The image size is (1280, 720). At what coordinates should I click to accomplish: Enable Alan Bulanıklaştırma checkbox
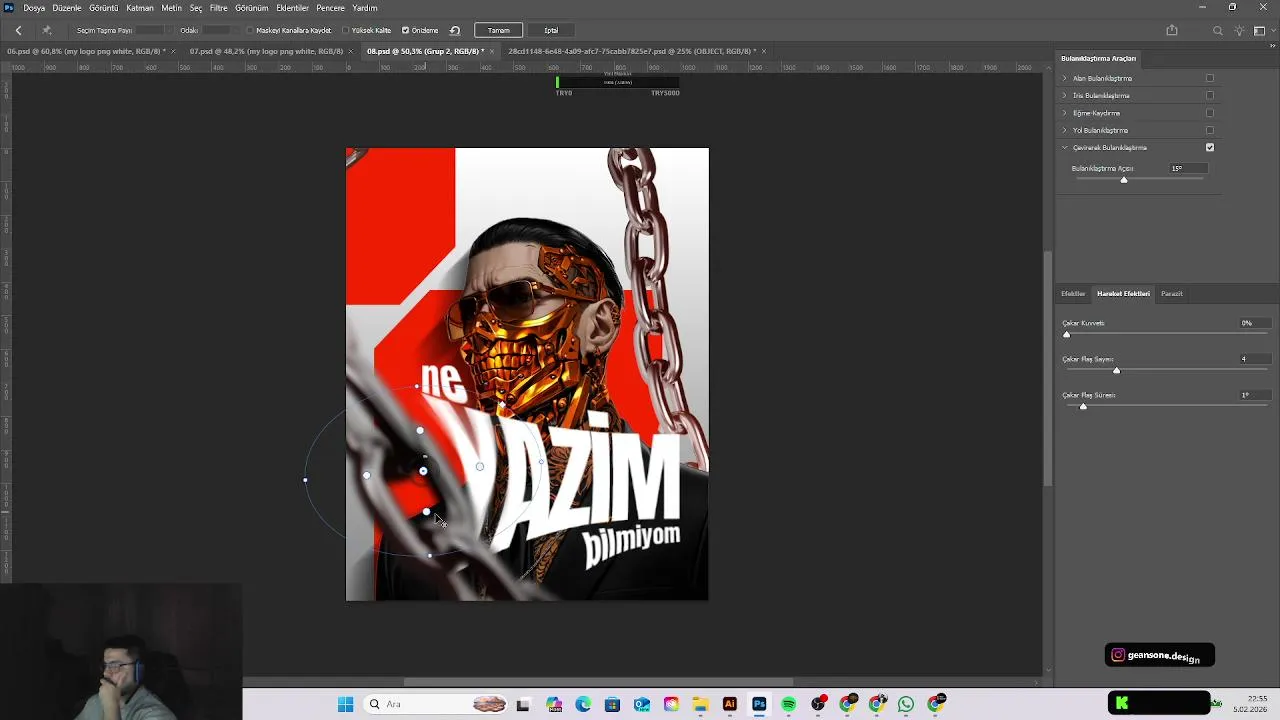pos(1210,78)
